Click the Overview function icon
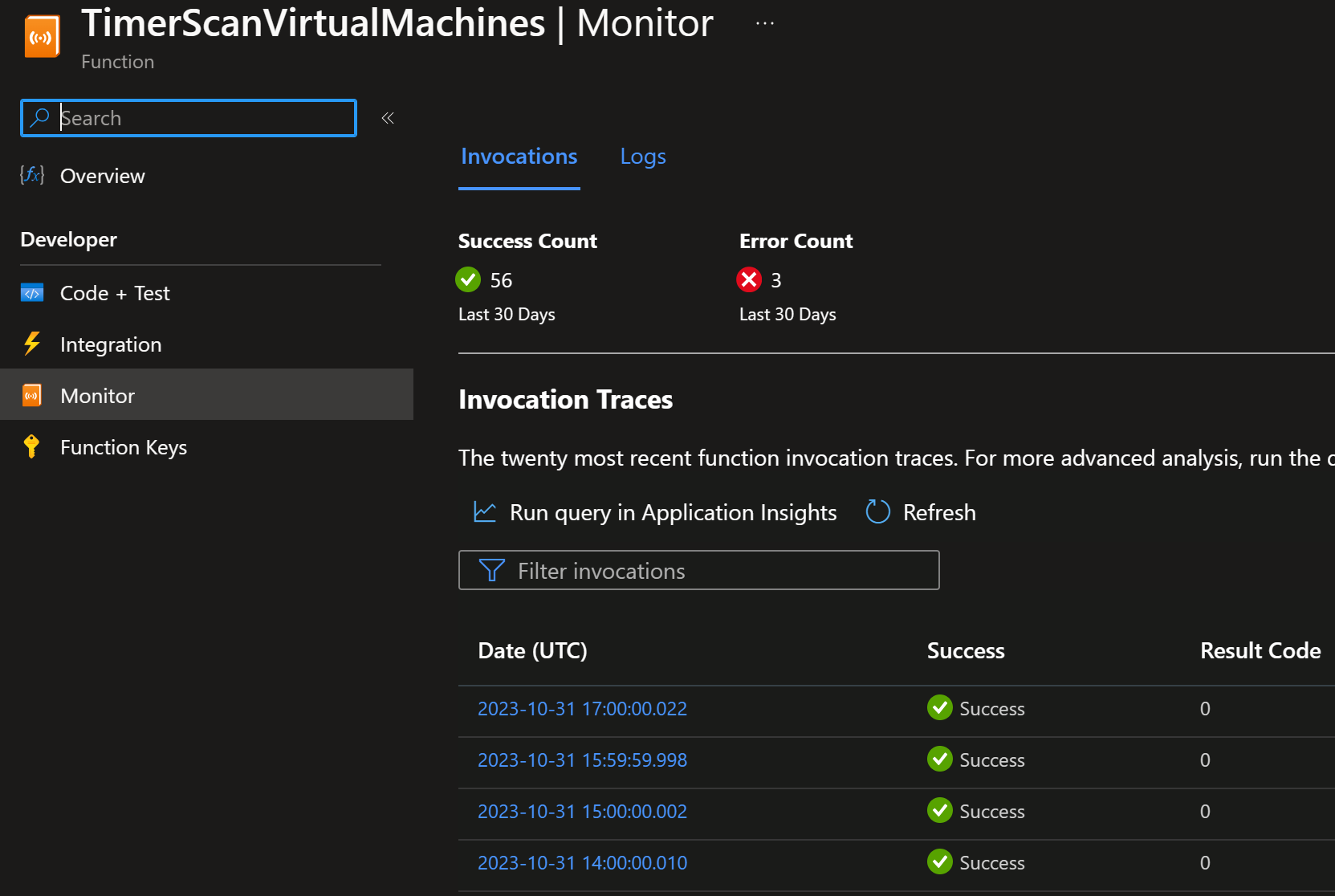The height and width of the screenshot is (896, 1335). point(32,175)
